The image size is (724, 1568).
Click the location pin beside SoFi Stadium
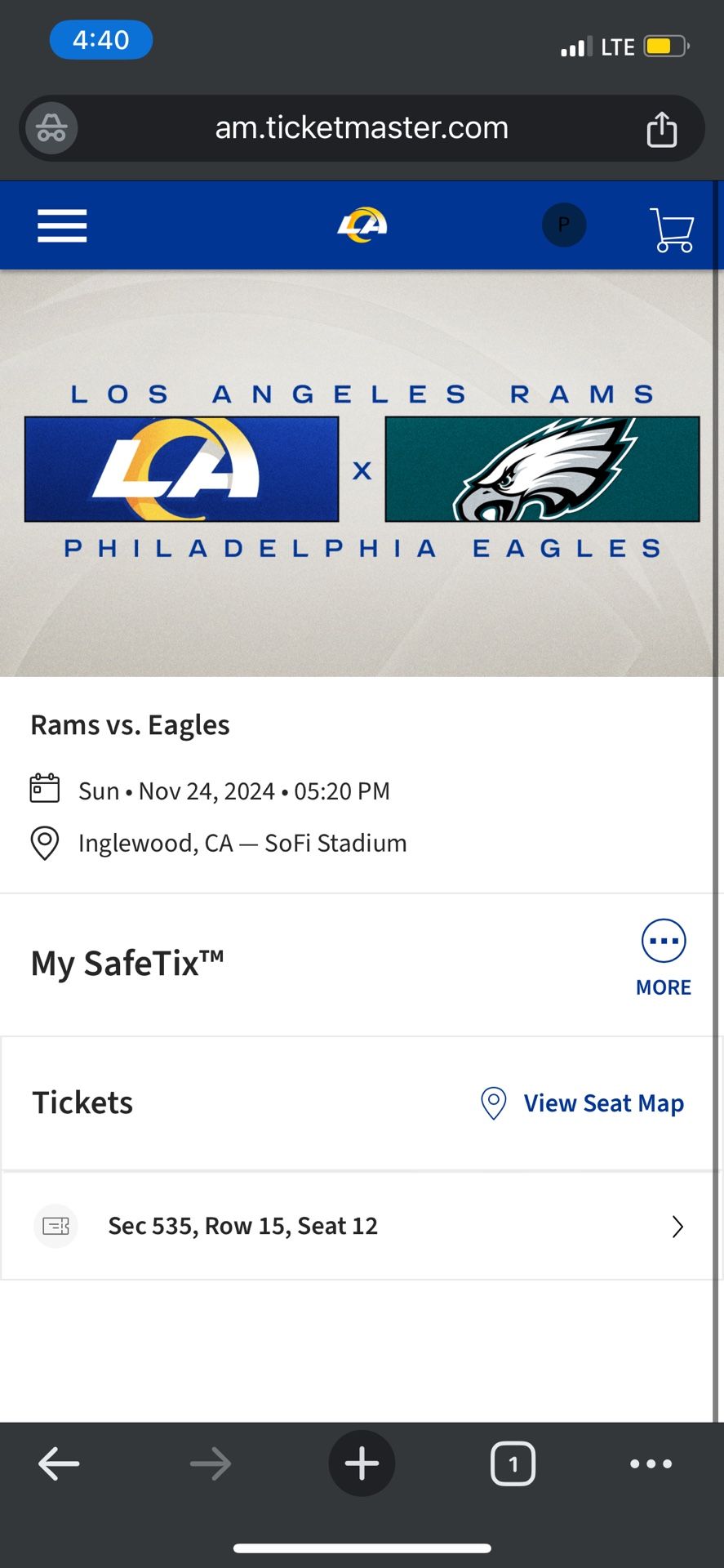click(45, 843)
